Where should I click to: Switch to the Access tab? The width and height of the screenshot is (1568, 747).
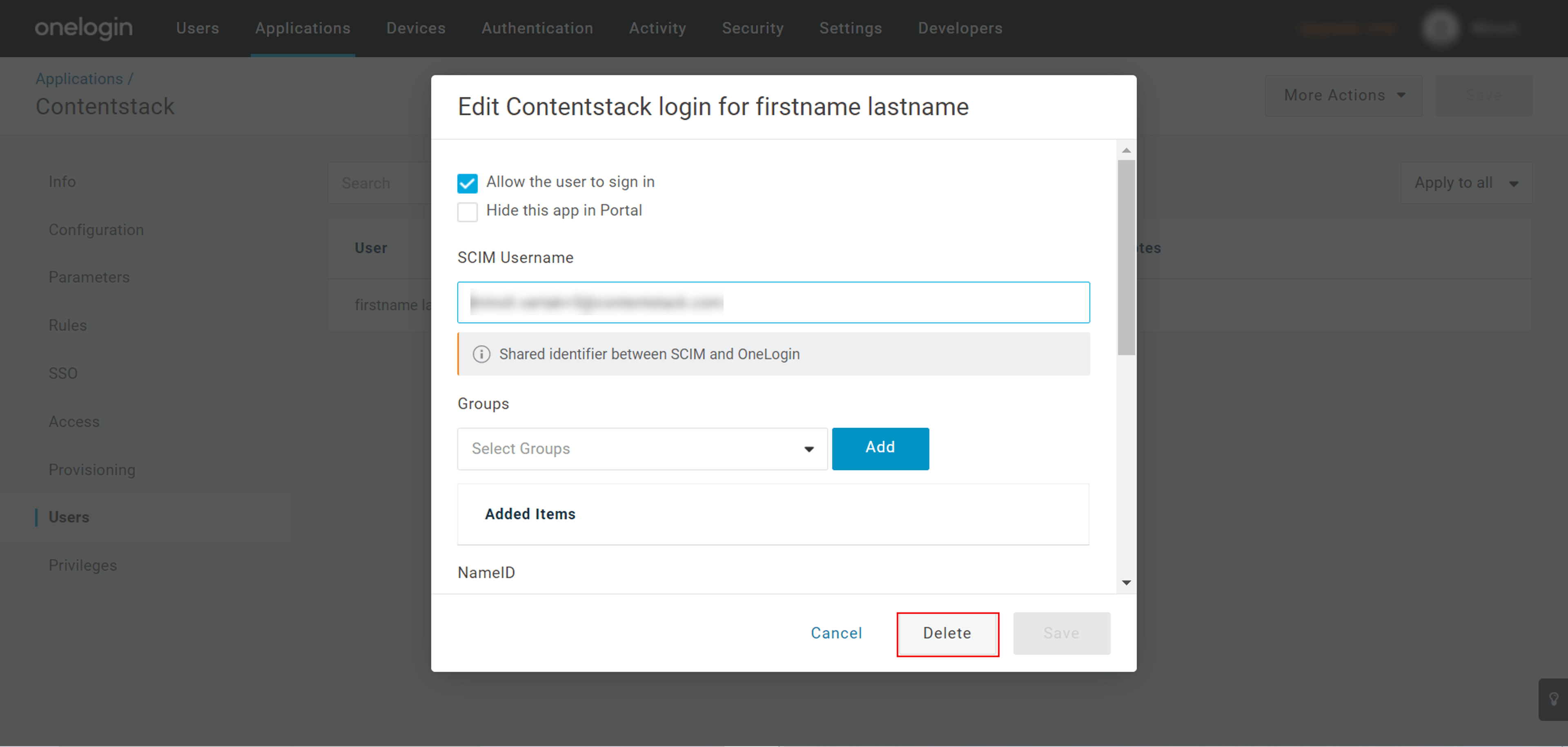click(x=73, y=421)
